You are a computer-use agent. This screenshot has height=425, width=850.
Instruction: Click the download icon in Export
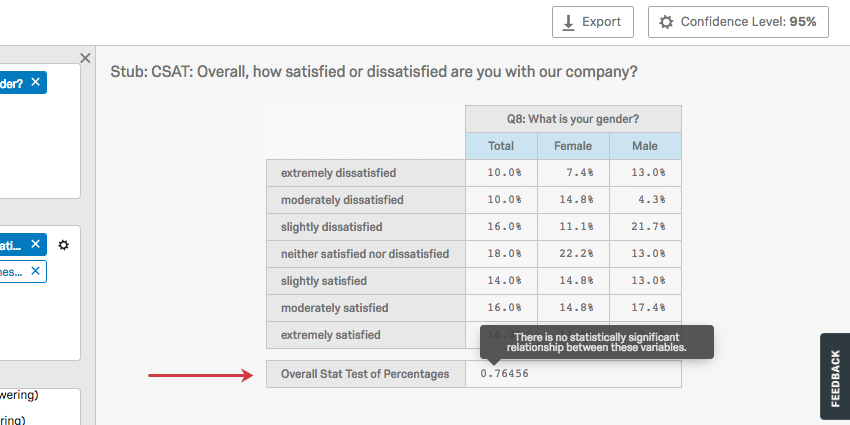pyautogui.click(x=569, y=22)
